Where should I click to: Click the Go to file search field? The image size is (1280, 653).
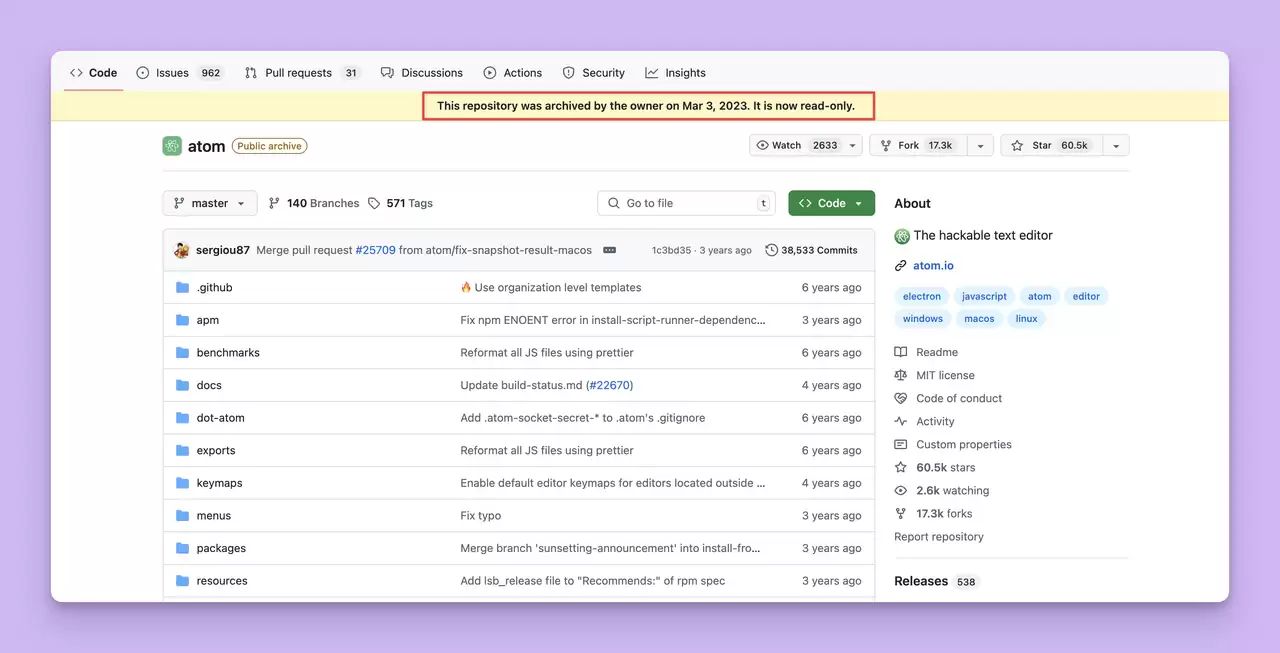tap(687, 203)
